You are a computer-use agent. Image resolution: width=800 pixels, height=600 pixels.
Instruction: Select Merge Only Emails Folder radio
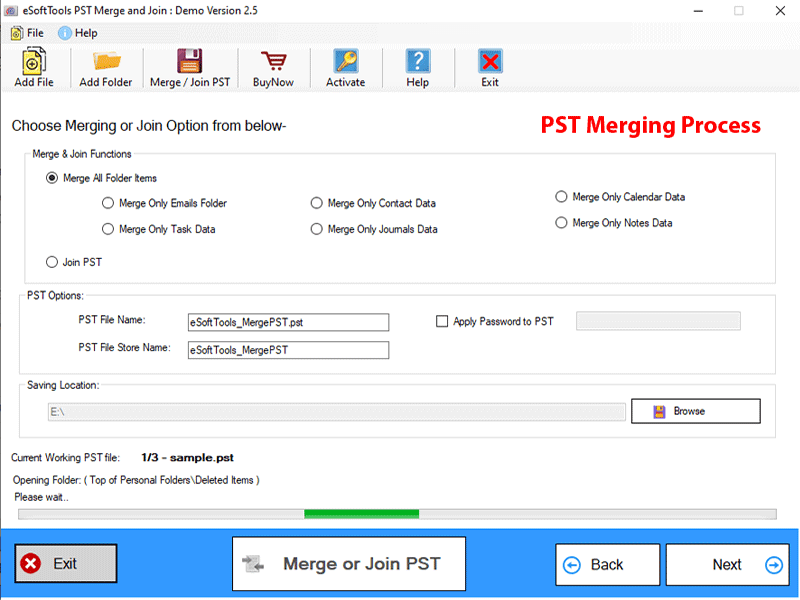(x=108, y=203)
